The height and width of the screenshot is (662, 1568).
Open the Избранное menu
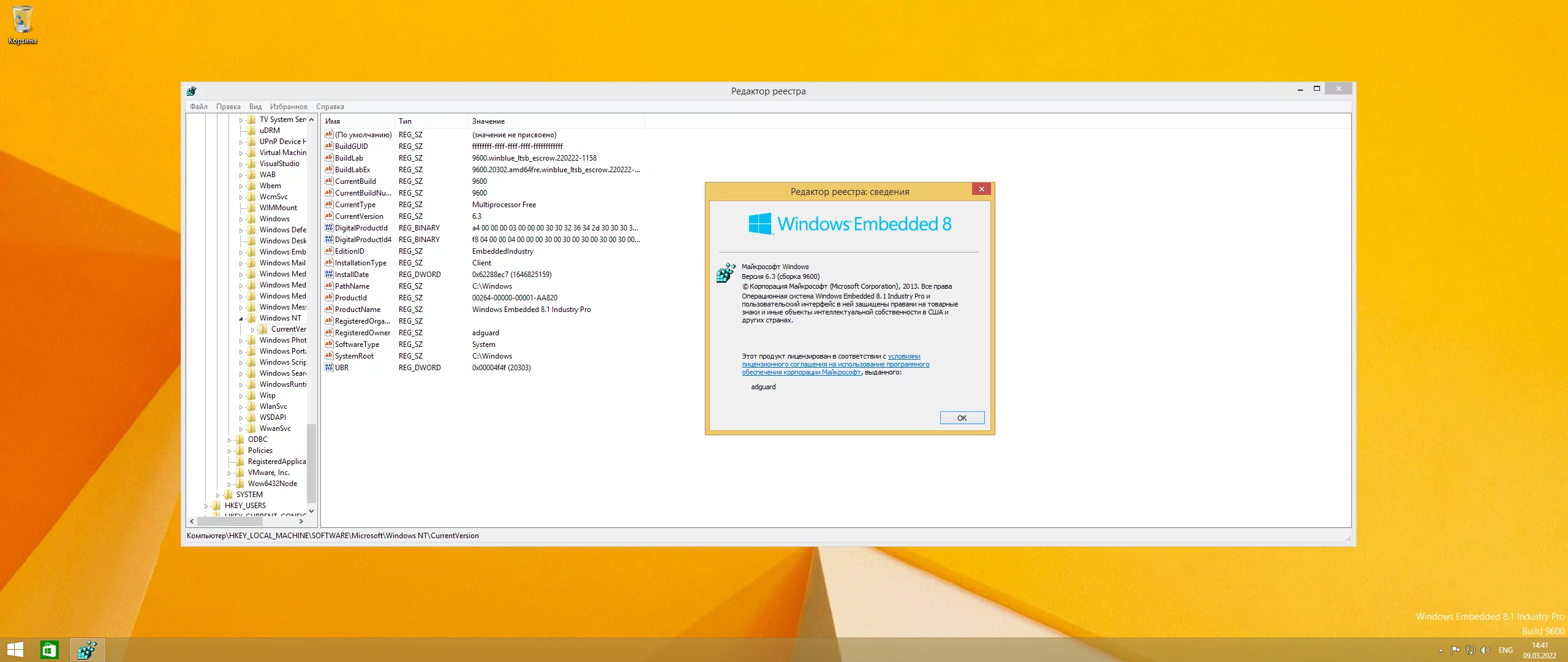click(288, 107)
